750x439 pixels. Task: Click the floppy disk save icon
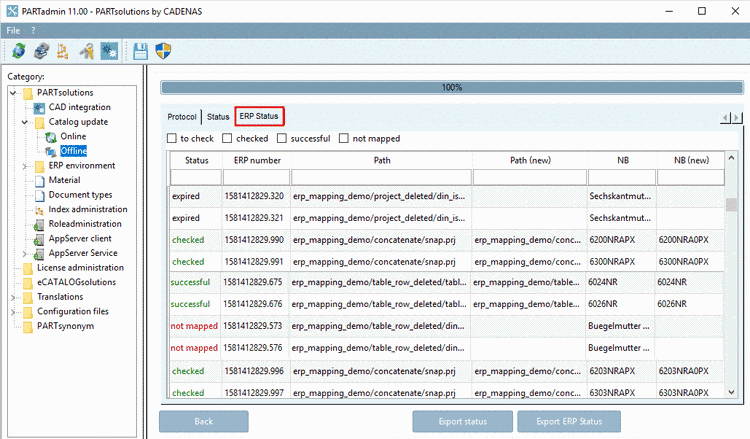[140, 51]
